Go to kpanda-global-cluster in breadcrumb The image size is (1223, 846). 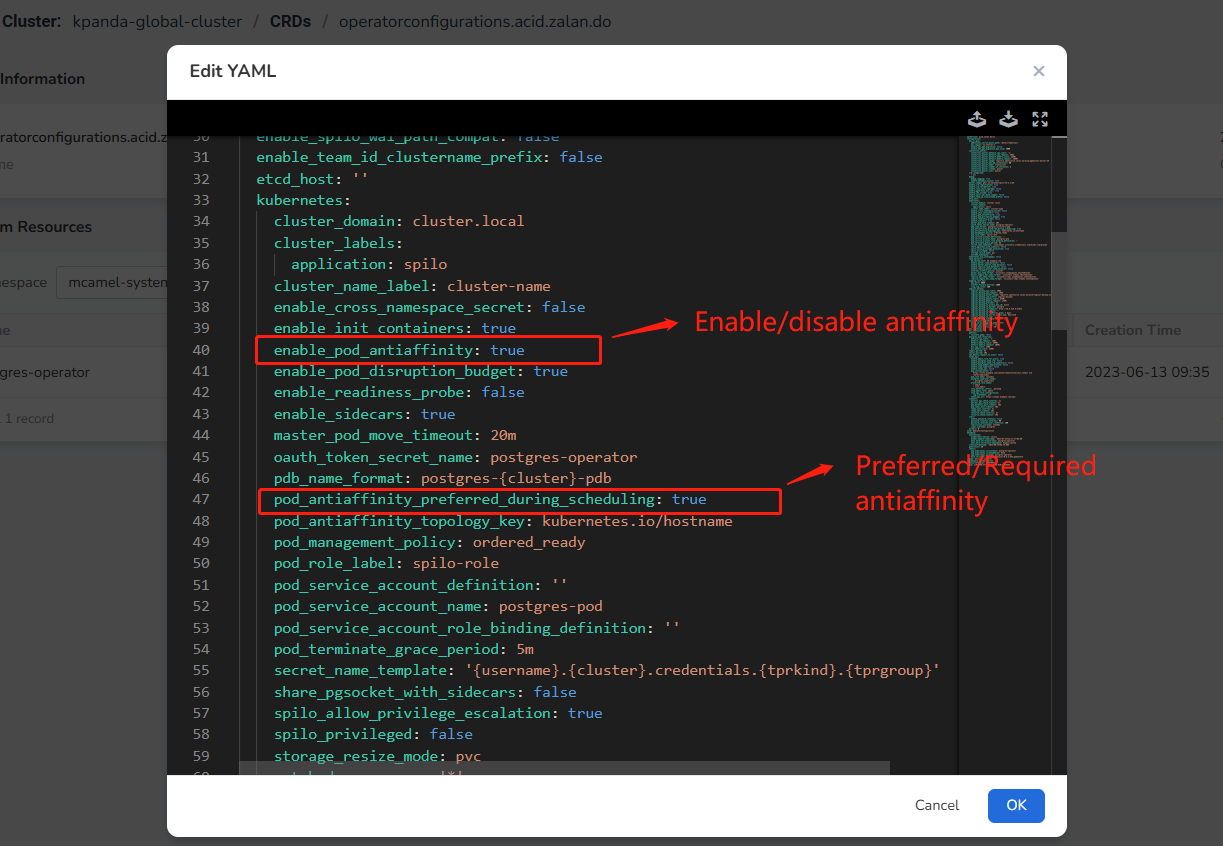[157, 21]
